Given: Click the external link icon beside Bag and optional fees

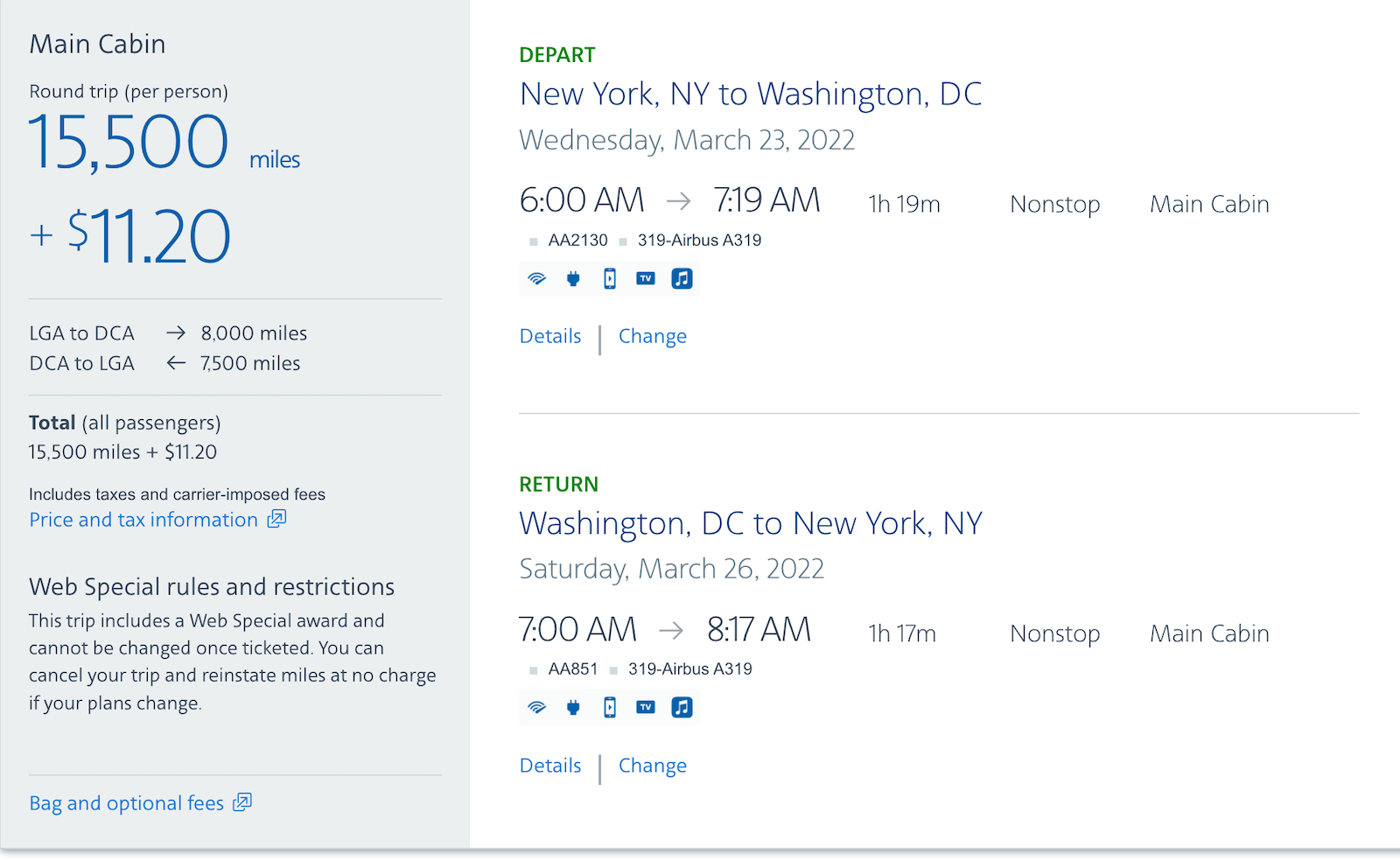Looking at the screenshot, I should [x=241, y=802].
